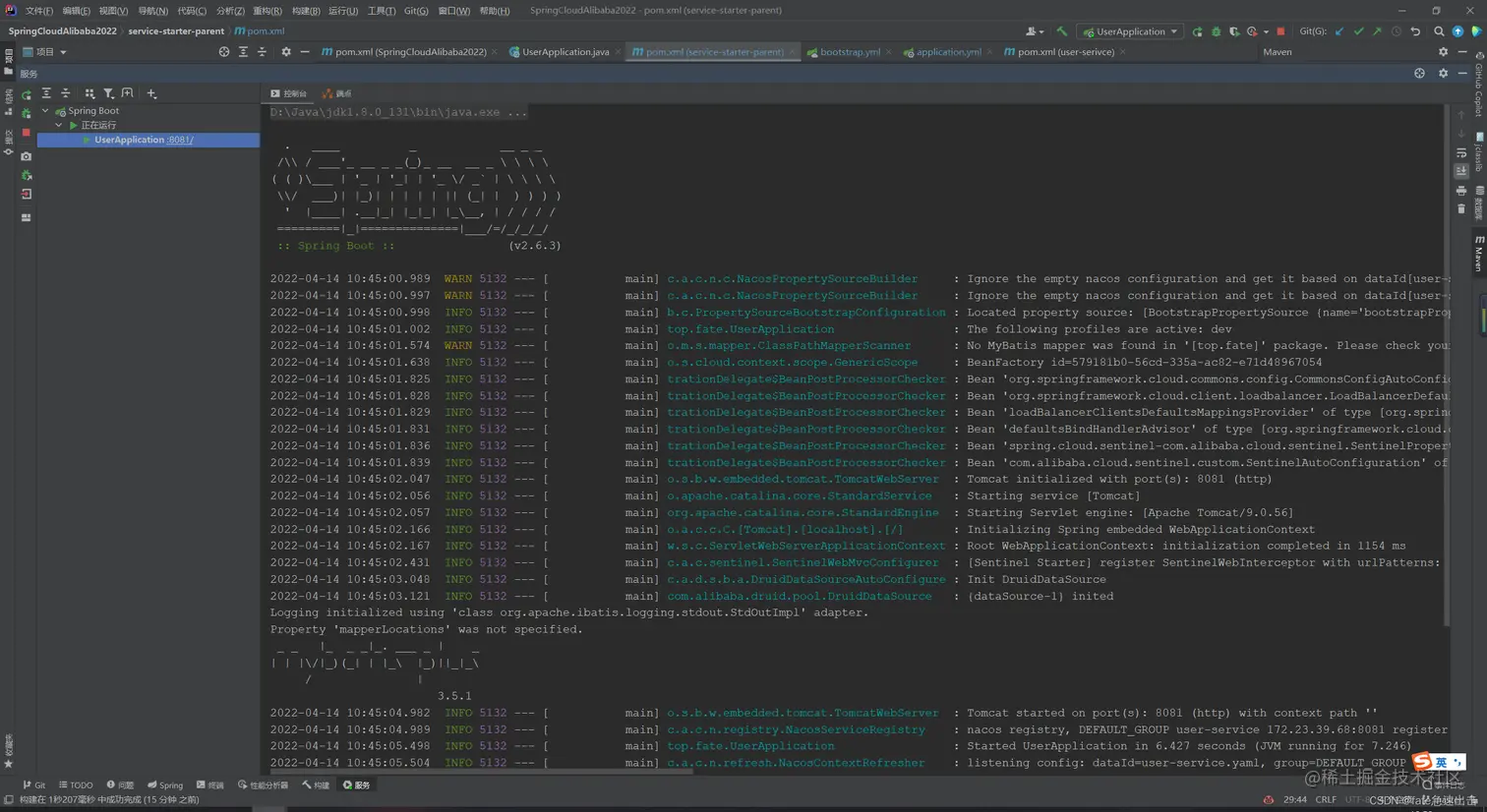This screenshot has width=1487, height=812.
Task: Print console output via printer icon
Action: [1461, 190]
